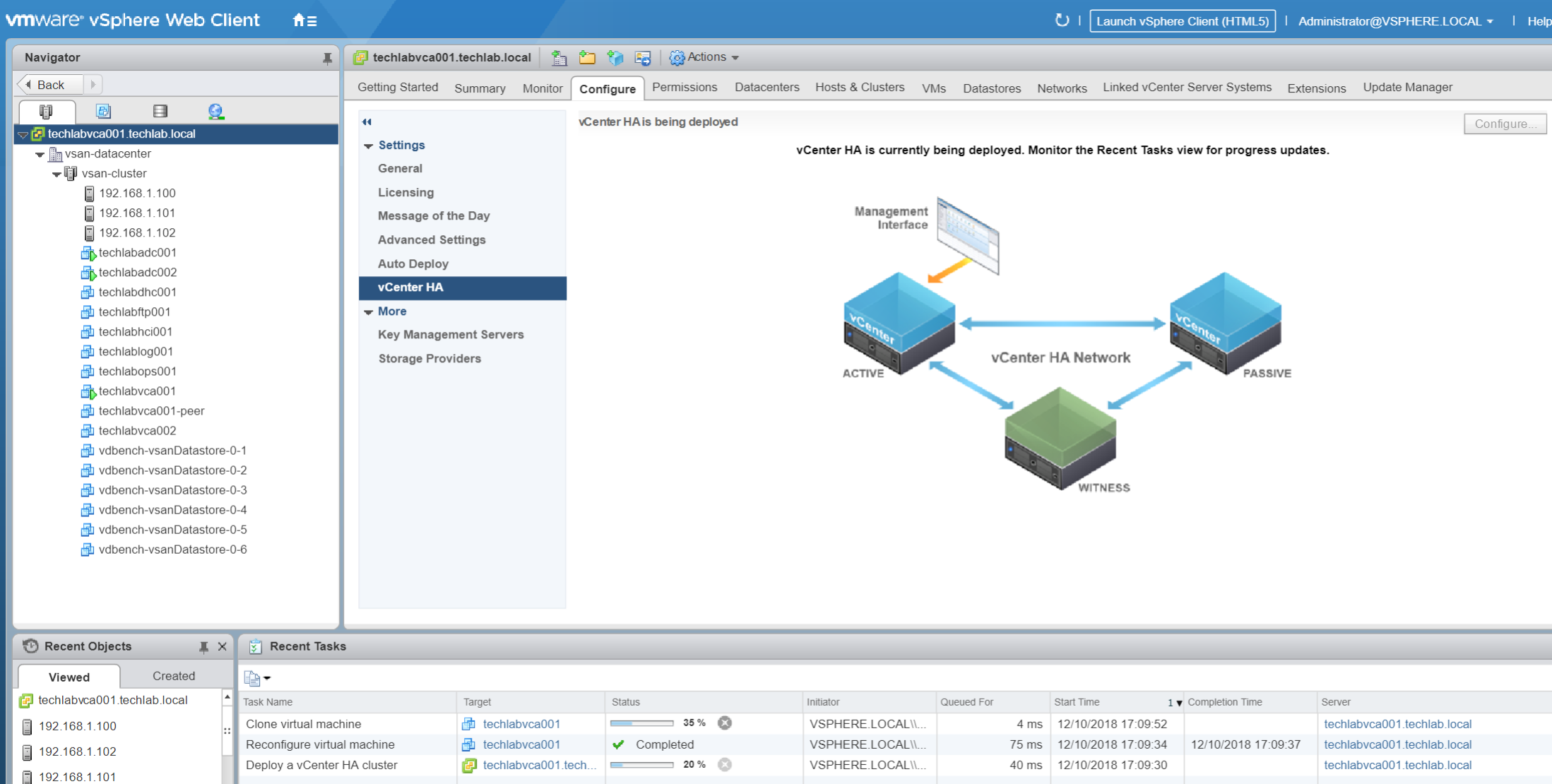Click the Recent Objects clock icon
This screenshot has height=784, width=1552.
pyautogui.click(x=30, y=646)
